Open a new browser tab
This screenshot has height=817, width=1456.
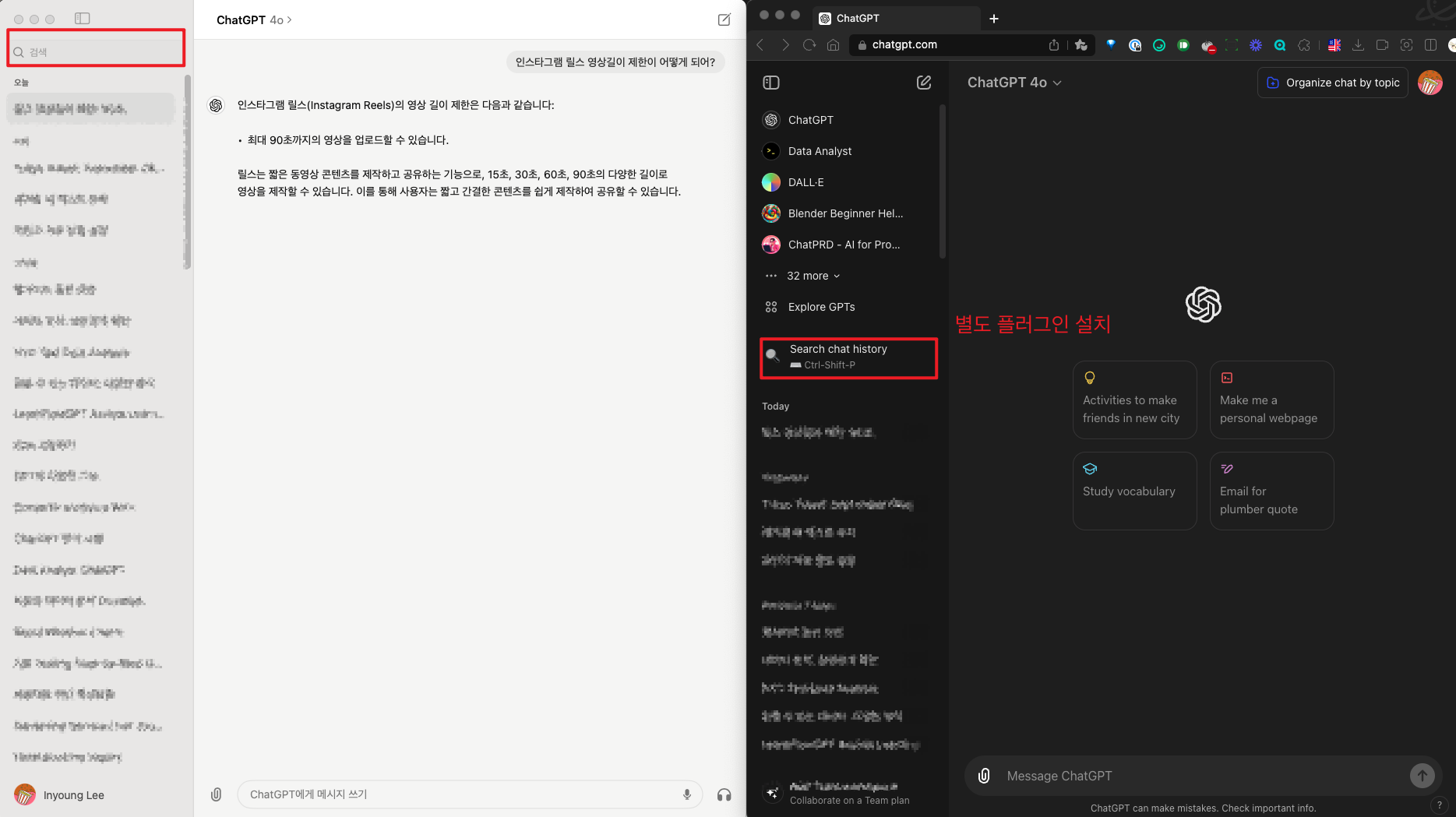click(x=994, y=19)
